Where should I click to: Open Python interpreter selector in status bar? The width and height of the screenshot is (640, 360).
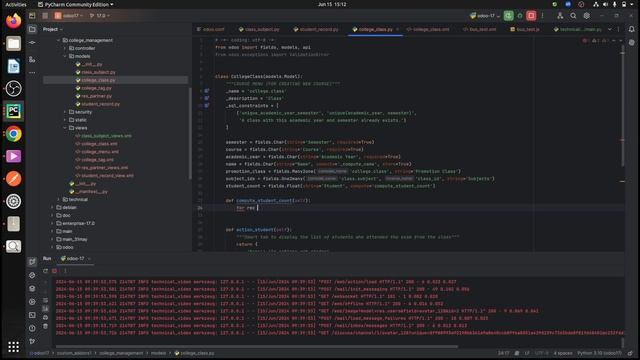click(599, 353)
